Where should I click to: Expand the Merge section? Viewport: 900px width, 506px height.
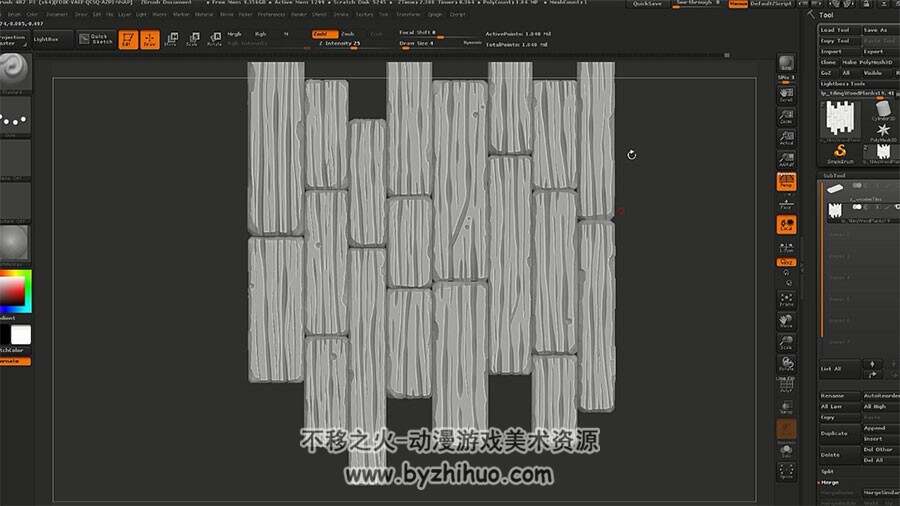coord(830,482)
